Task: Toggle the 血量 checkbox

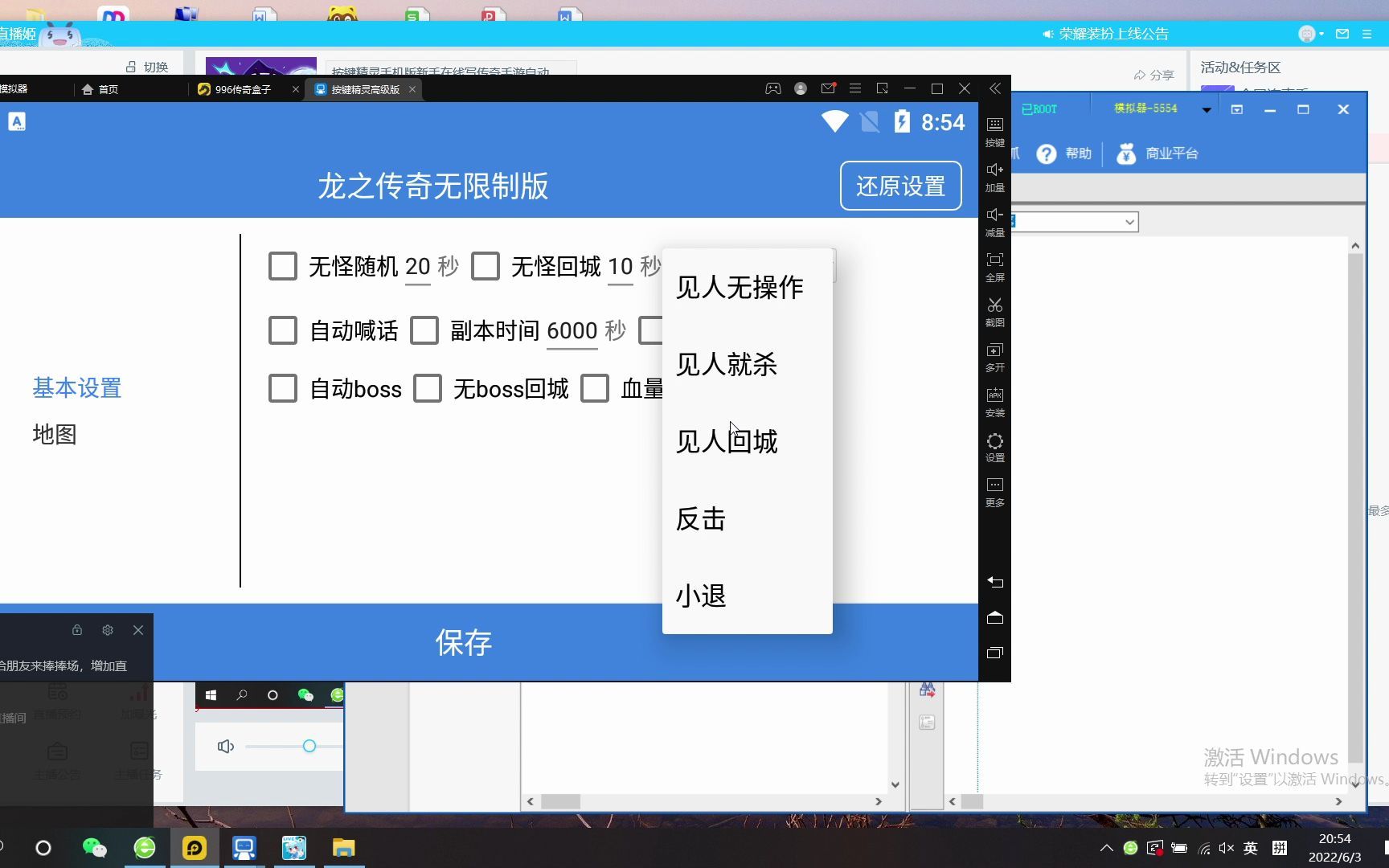Action: (x=595, y=388)
